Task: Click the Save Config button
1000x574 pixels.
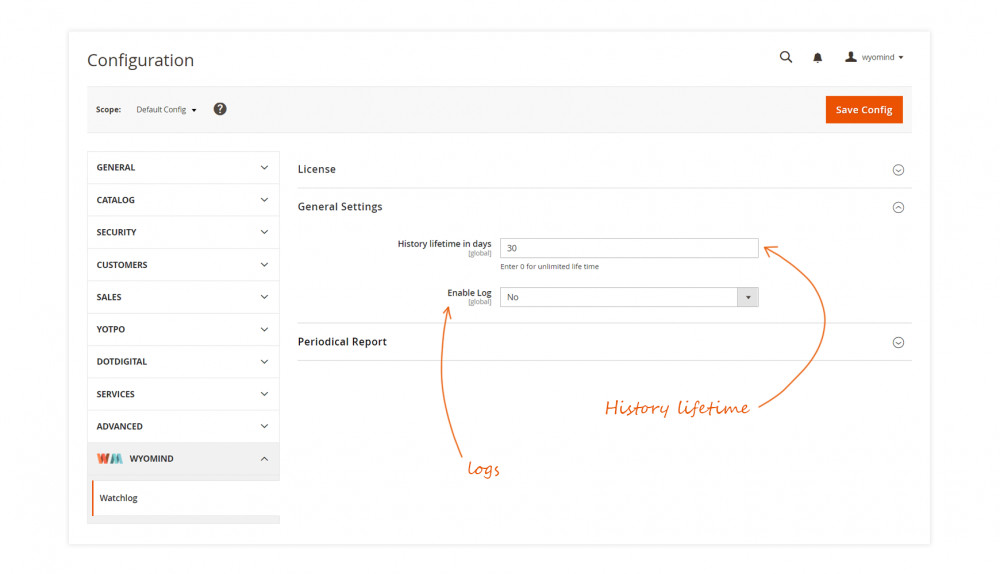Action: tap(863, 110)
